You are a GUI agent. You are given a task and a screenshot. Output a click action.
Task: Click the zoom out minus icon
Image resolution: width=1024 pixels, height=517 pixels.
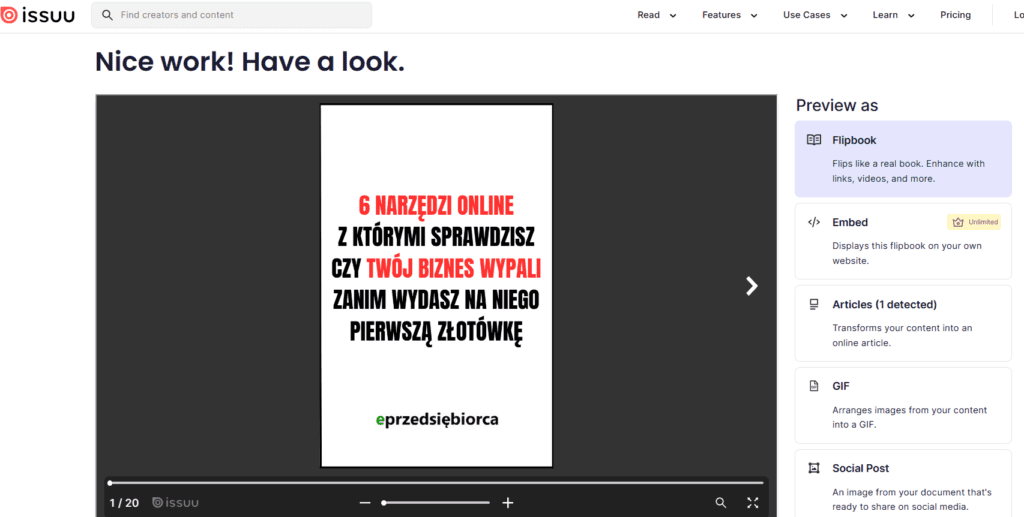point(365,503)
